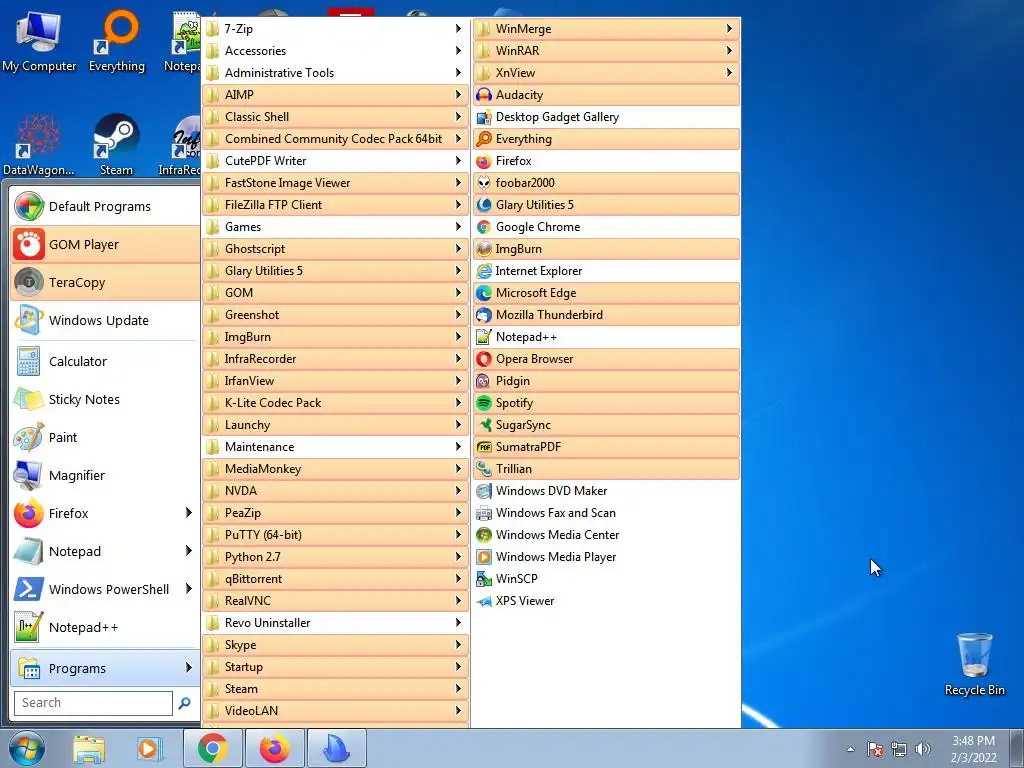Click the GOM Player icon in start menu
Viewport: 1024px width, 768px height.
(x=29, y=244)
